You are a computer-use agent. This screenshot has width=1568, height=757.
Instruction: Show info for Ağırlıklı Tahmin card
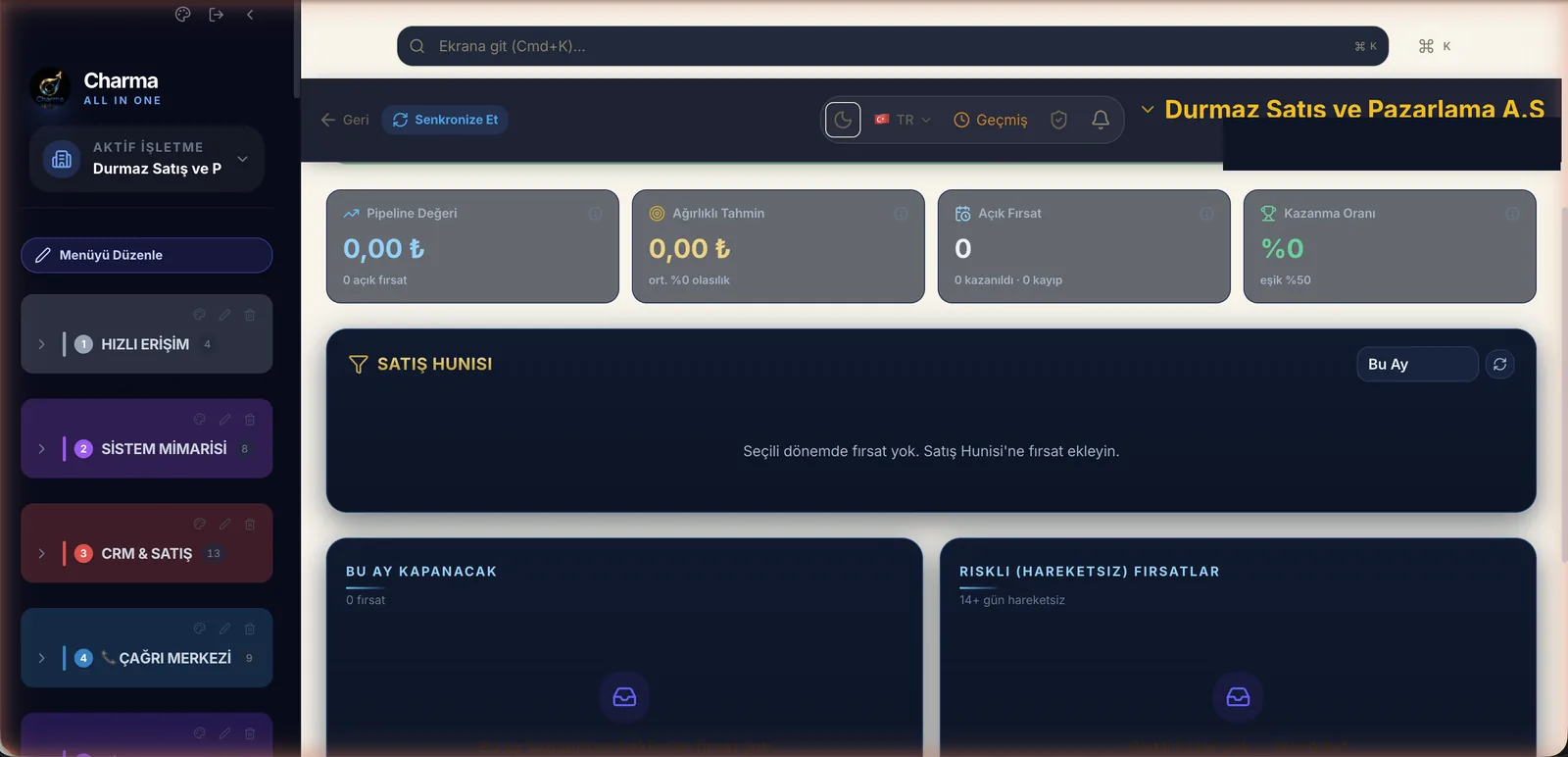[x=901, y=214]
